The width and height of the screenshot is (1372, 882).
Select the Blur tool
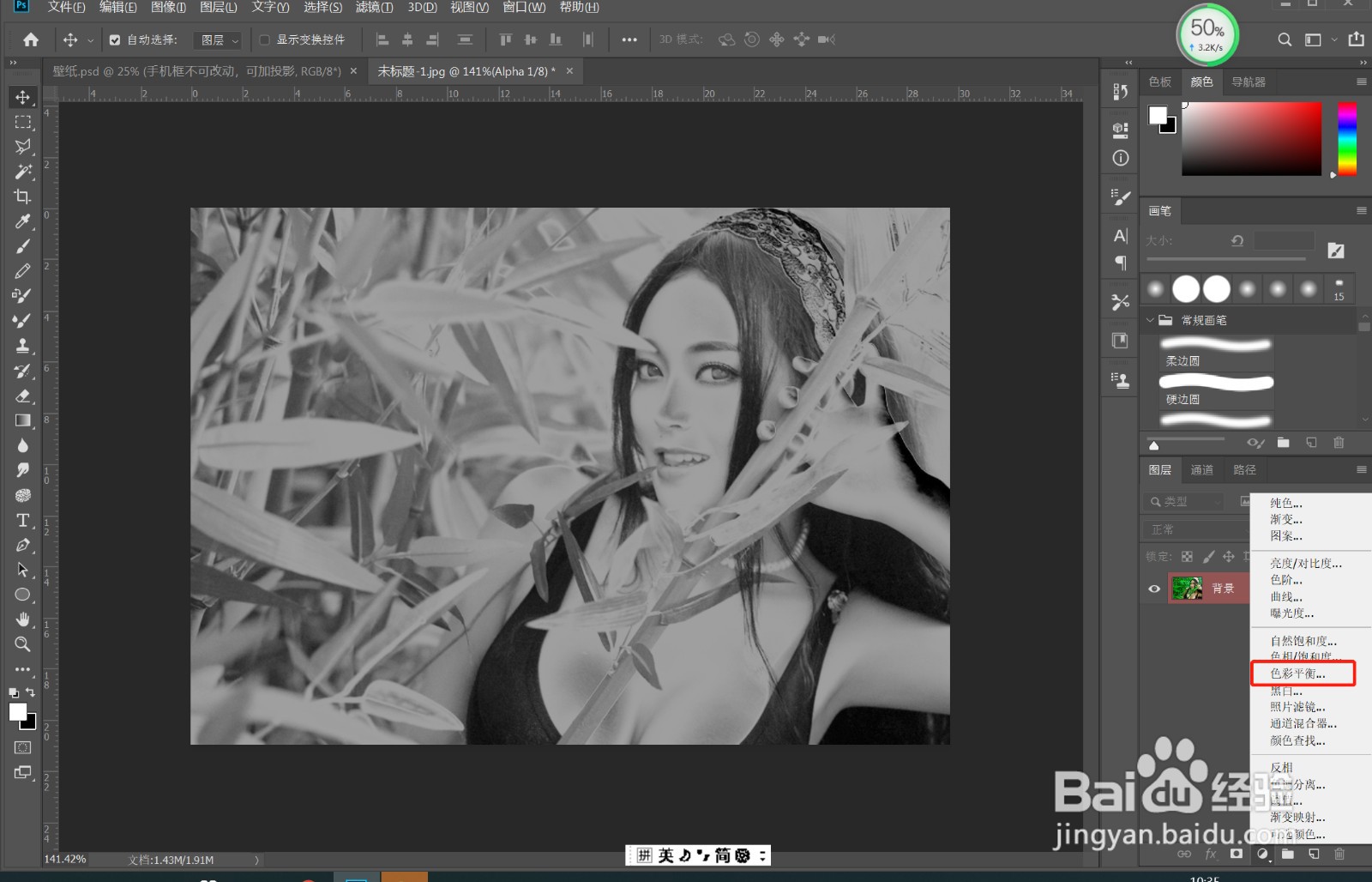coord(23,445)
